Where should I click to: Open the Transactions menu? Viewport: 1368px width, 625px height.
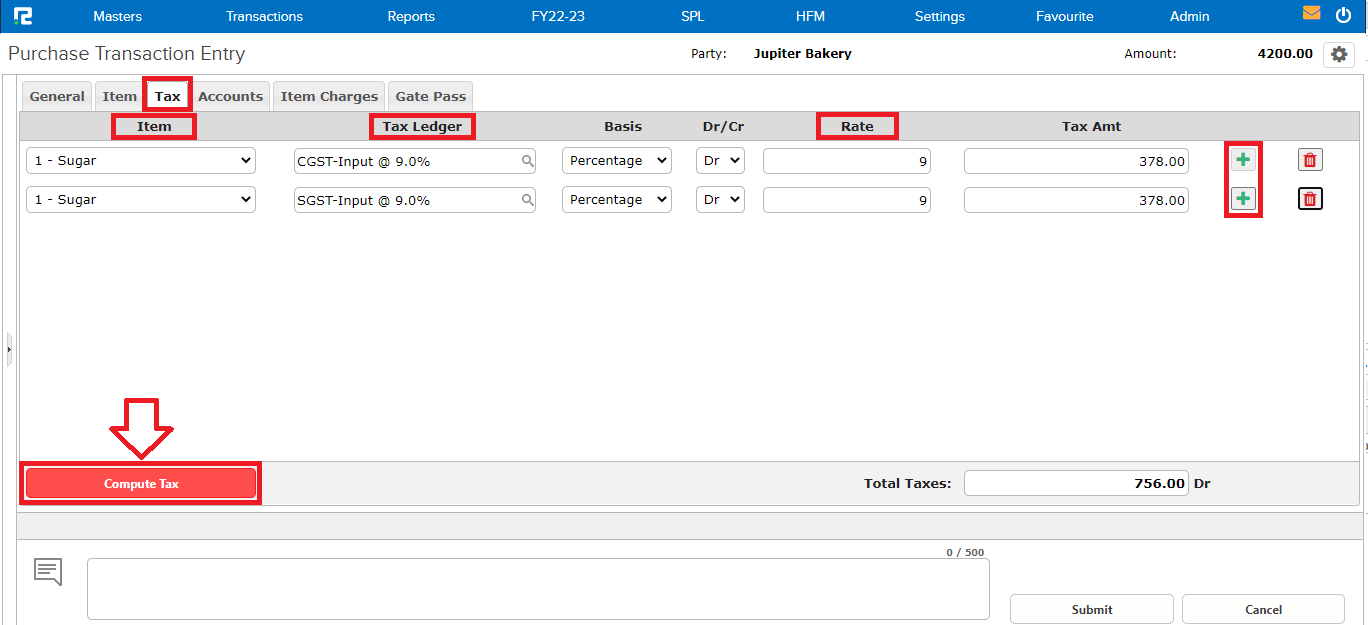(x=264, y=16)
